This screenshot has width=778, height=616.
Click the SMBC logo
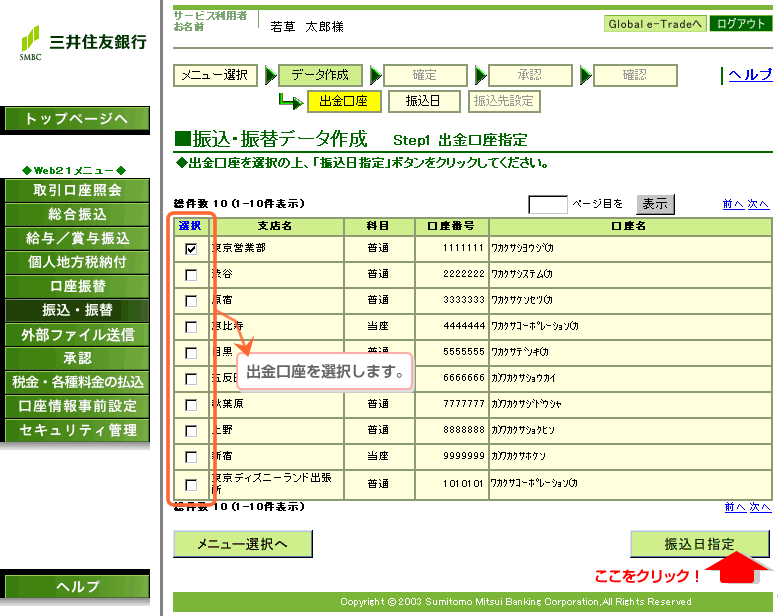point(83,43)
